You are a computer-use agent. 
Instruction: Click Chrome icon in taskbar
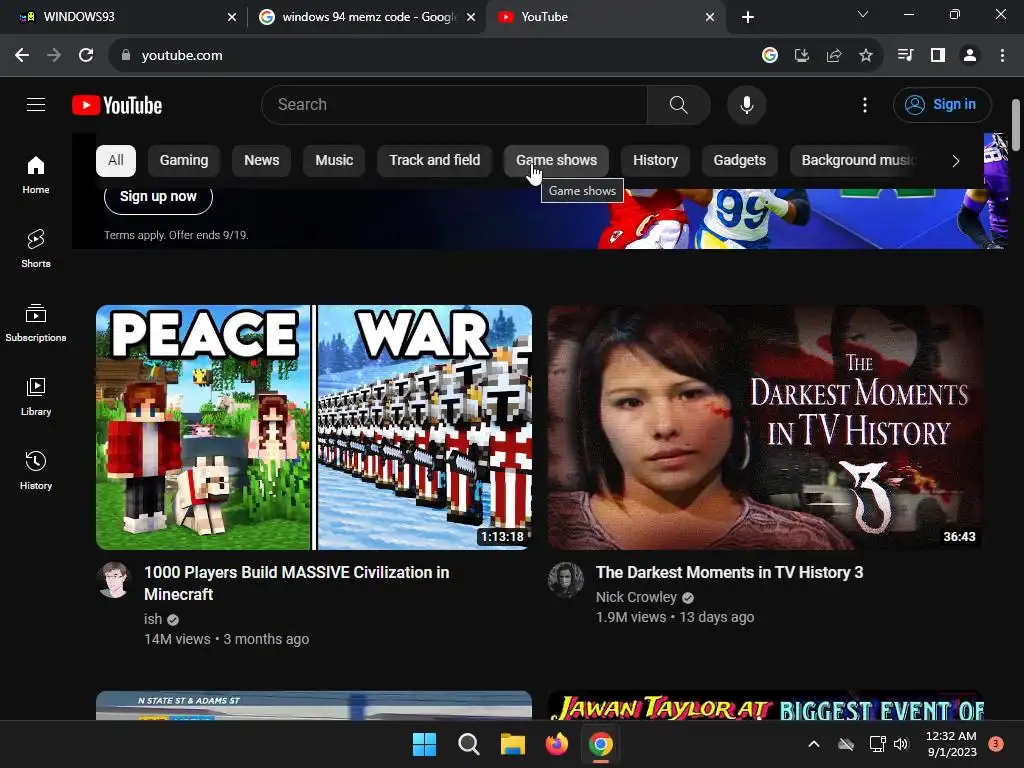point(601,744)
